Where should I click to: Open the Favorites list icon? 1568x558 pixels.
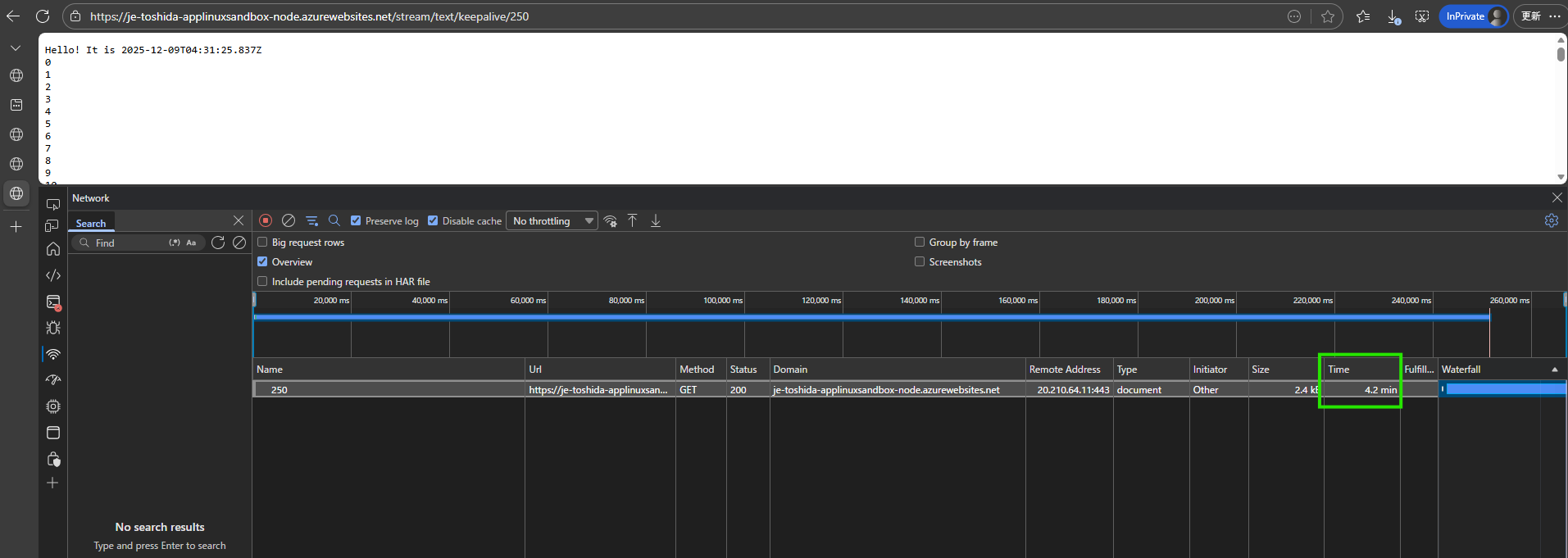tap(1363, 16)
